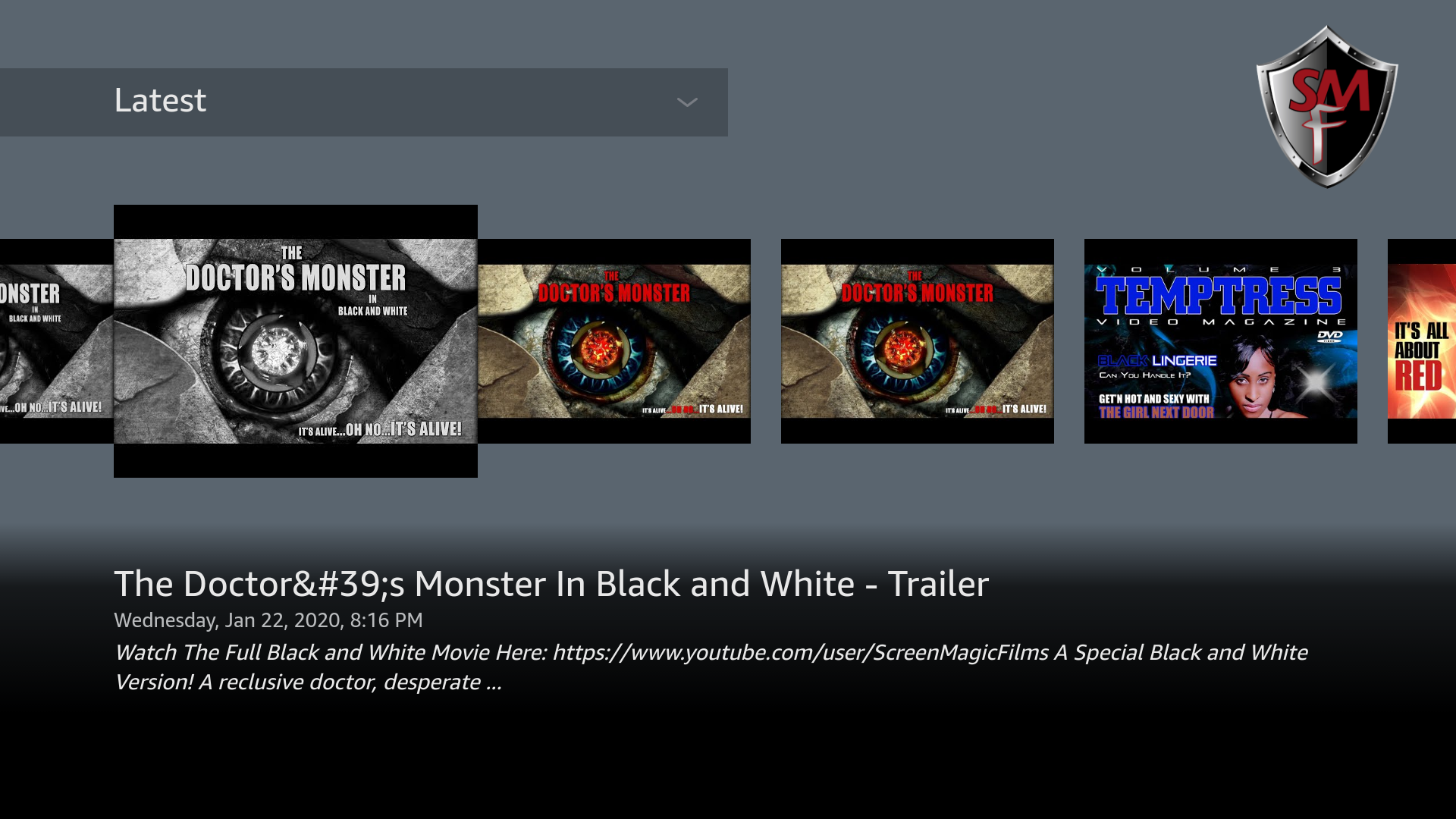1456x819 pixels.
Task: Click the chevron next to Latest
Action: click(687, 102)
